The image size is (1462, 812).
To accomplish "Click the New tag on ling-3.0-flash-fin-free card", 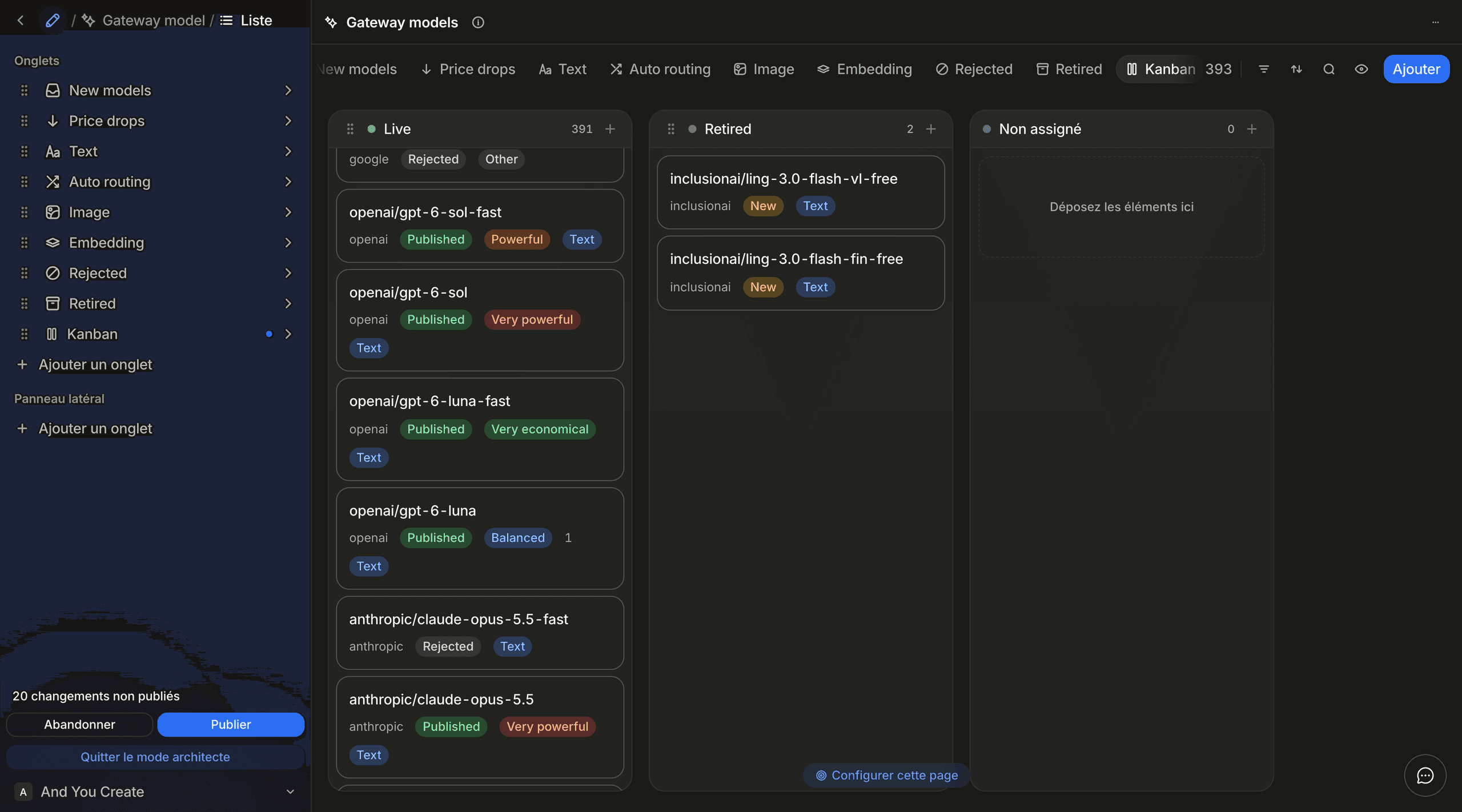I will point(763,287).
